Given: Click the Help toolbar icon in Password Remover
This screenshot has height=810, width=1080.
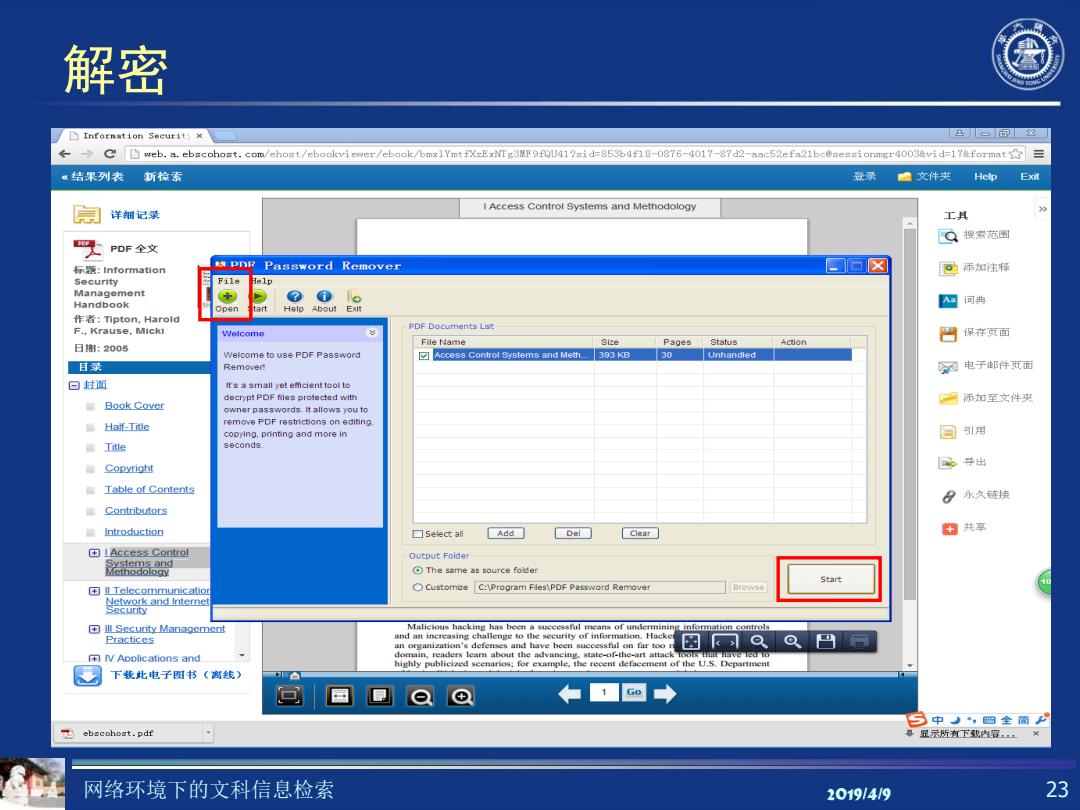Looking at the screenshot, I should (x=294, y=297).
